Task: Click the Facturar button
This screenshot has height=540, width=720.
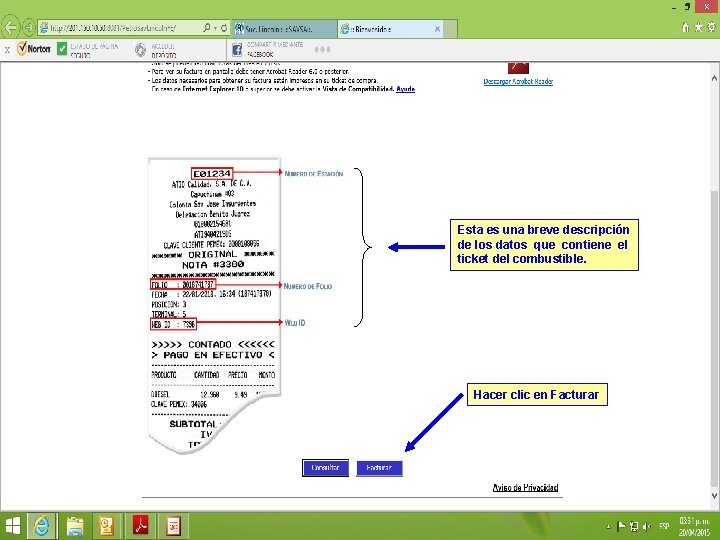Action: point(379,468)
